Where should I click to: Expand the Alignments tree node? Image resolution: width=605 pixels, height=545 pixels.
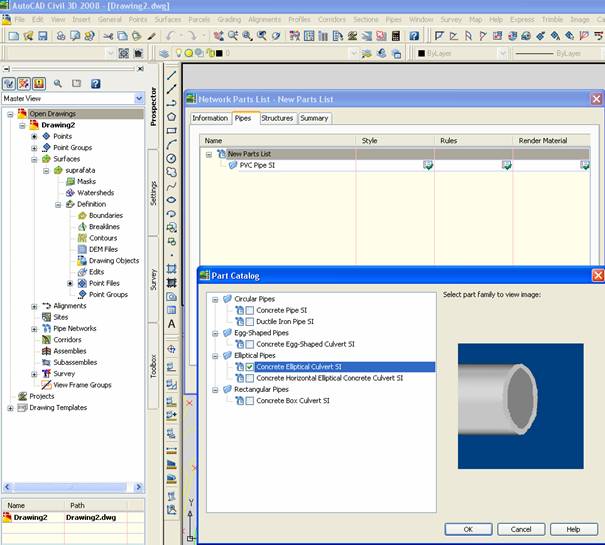pyautogui.click(x=34, y=307)
